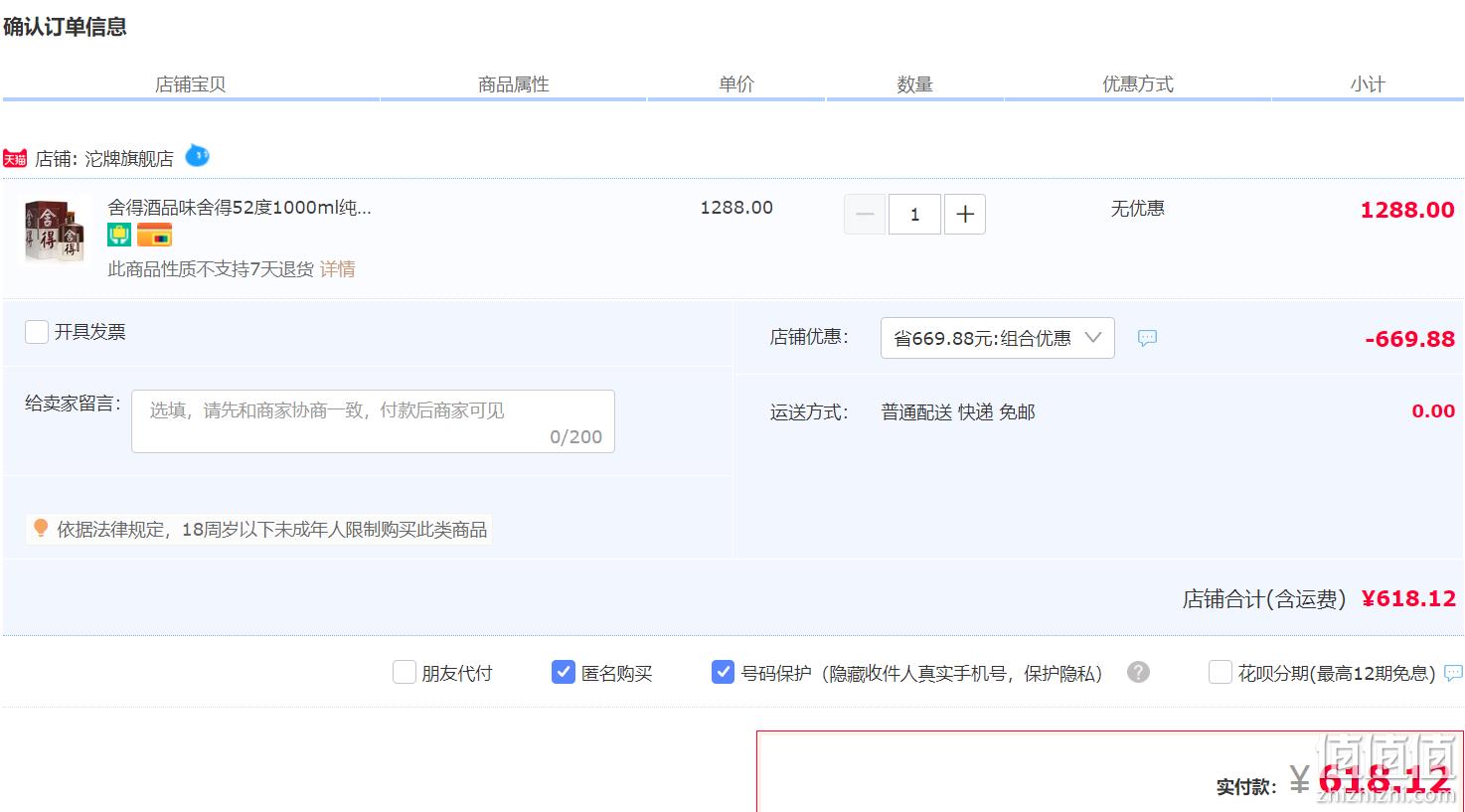Click the -669.88 discount amount
Image resolution: width=1465 pixels, height=812 pixels.
click(x=1410, y=339)
